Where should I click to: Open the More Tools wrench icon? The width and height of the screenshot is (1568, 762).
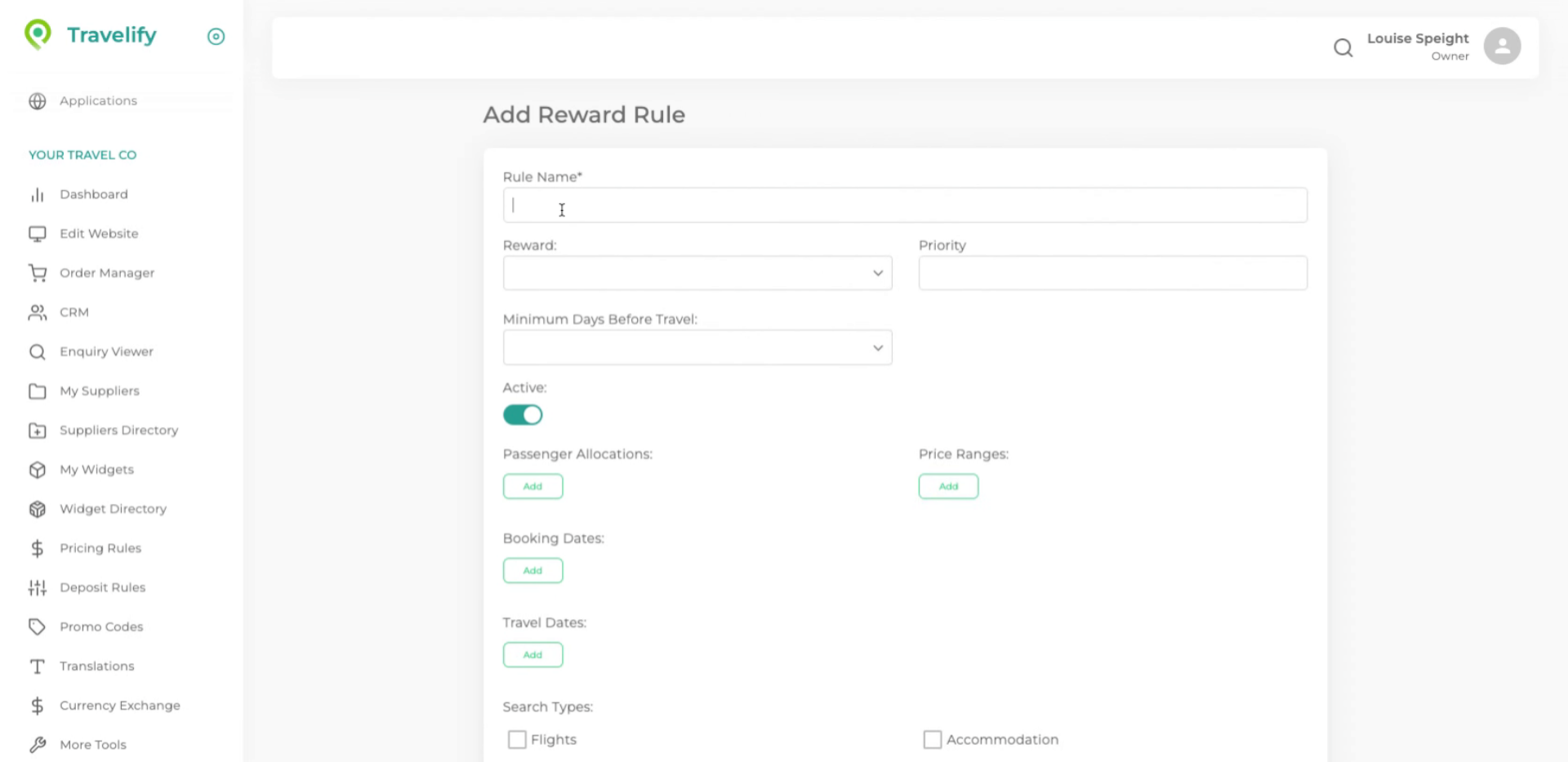38,745
